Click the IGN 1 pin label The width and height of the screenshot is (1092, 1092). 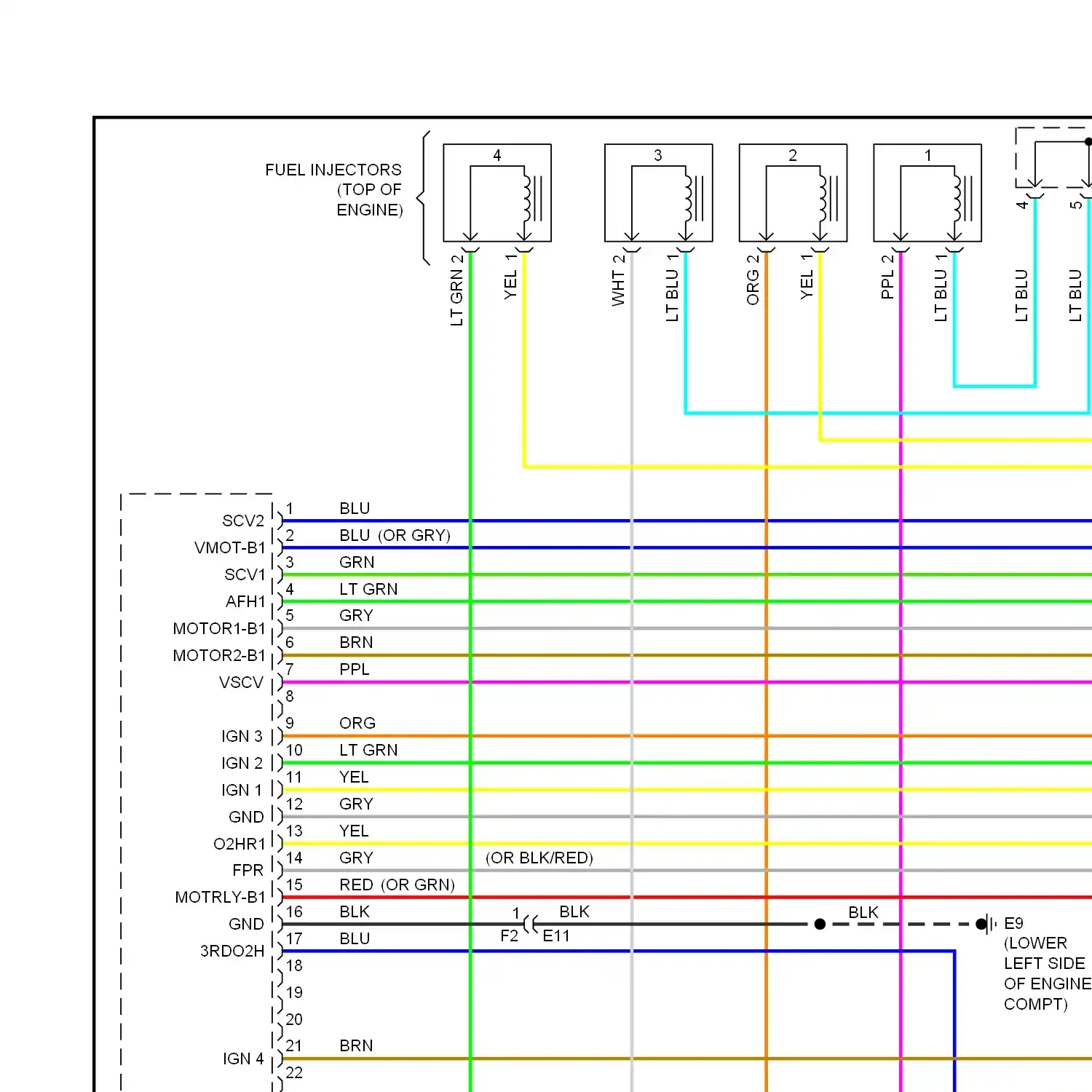click(x=242, y=791)
